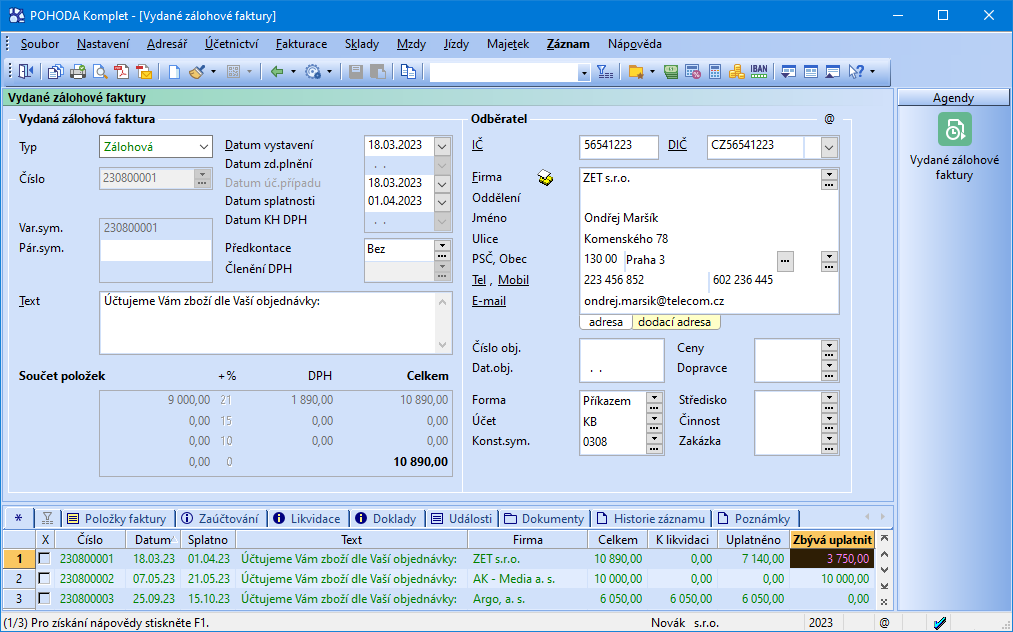Click the green back arrow icon
The height and width of the screenshot is (632, 1013).
(277, 72)
